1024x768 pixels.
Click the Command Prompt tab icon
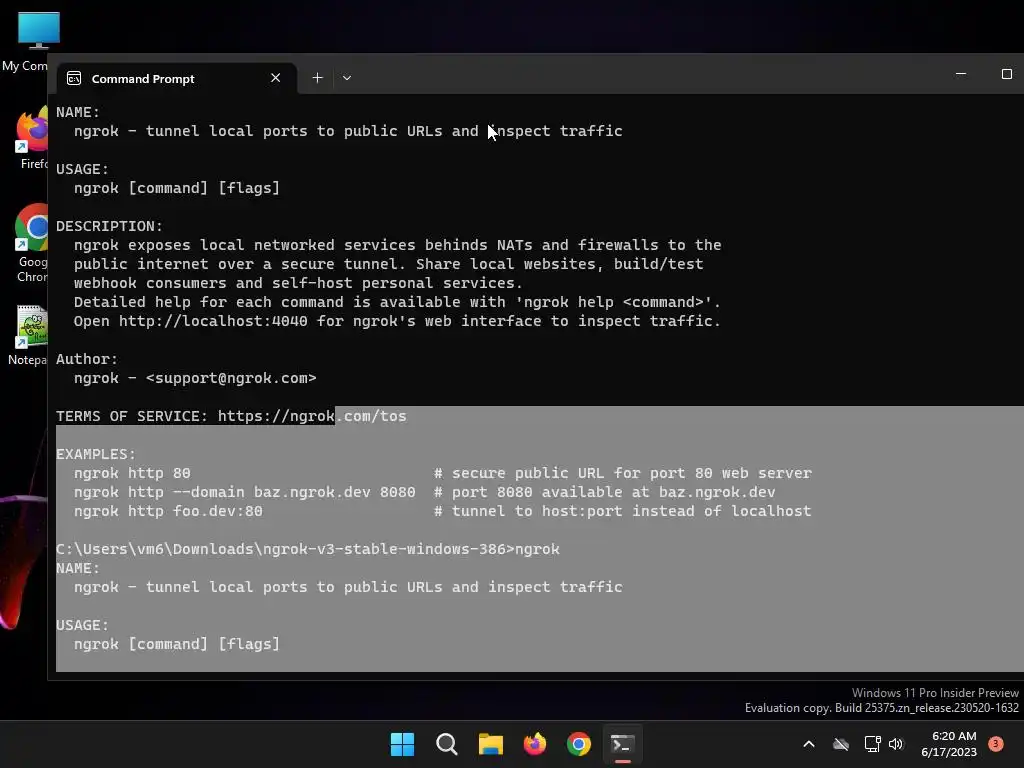coord(74,78)
